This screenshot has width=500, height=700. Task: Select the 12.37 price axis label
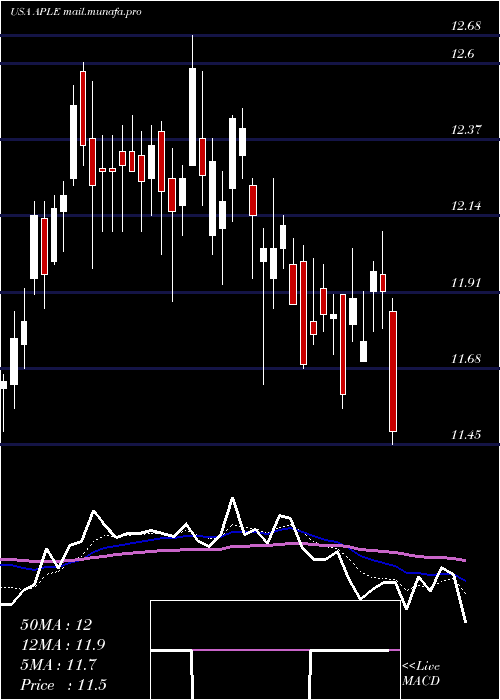[x=466, y=130]
